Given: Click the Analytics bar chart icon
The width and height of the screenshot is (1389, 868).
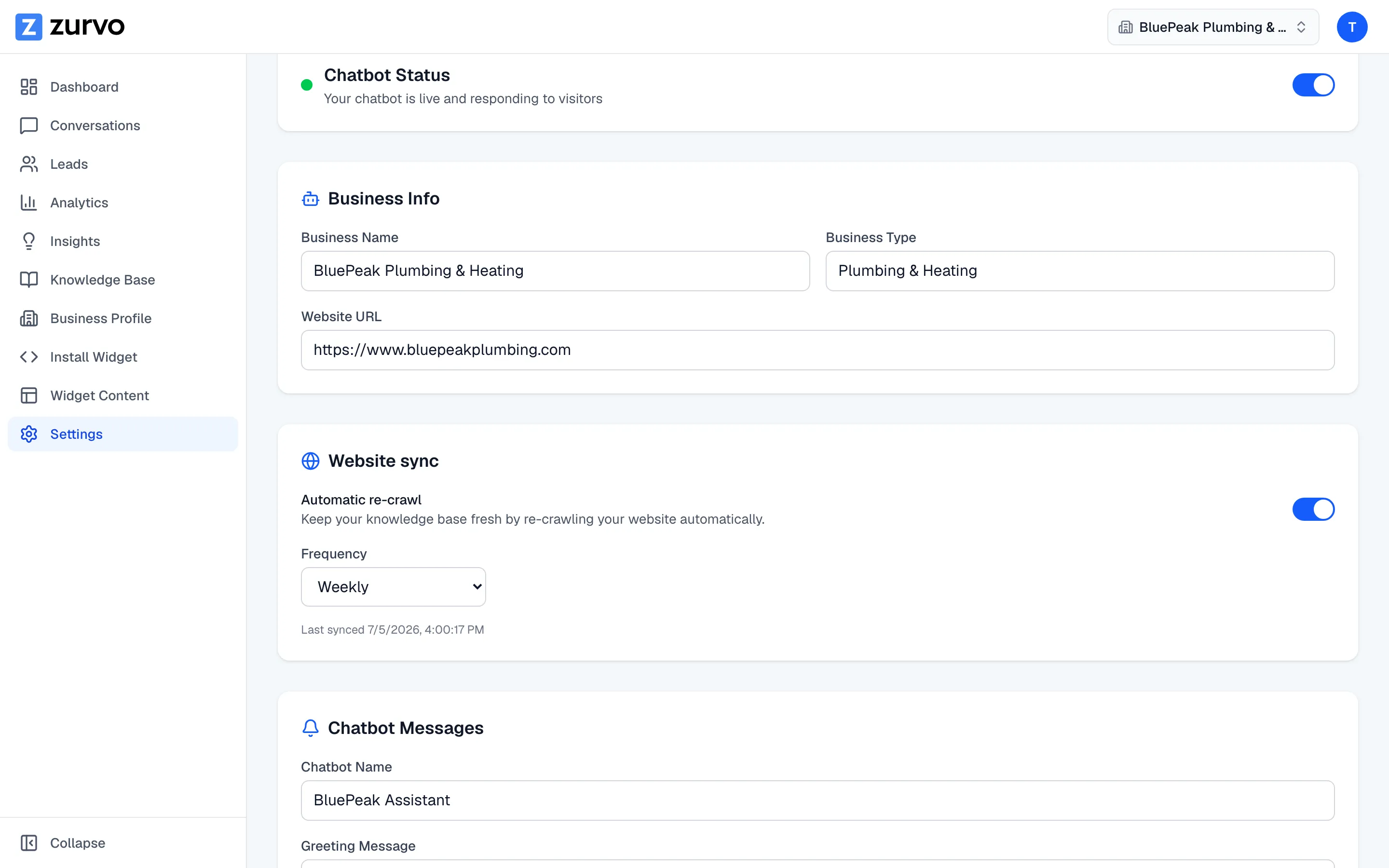Looking at the screenshot, I should 29,202.
